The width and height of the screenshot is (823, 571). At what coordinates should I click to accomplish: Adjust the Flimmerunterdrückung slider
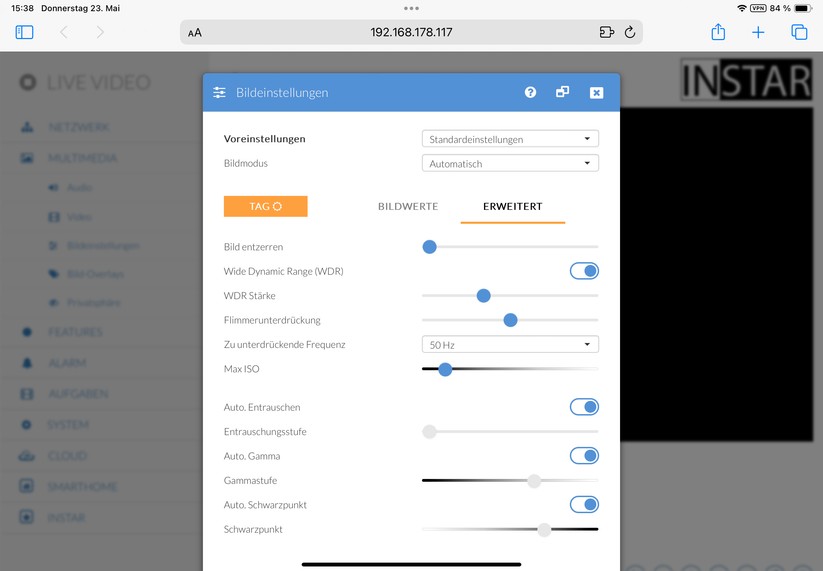point(510,320)
